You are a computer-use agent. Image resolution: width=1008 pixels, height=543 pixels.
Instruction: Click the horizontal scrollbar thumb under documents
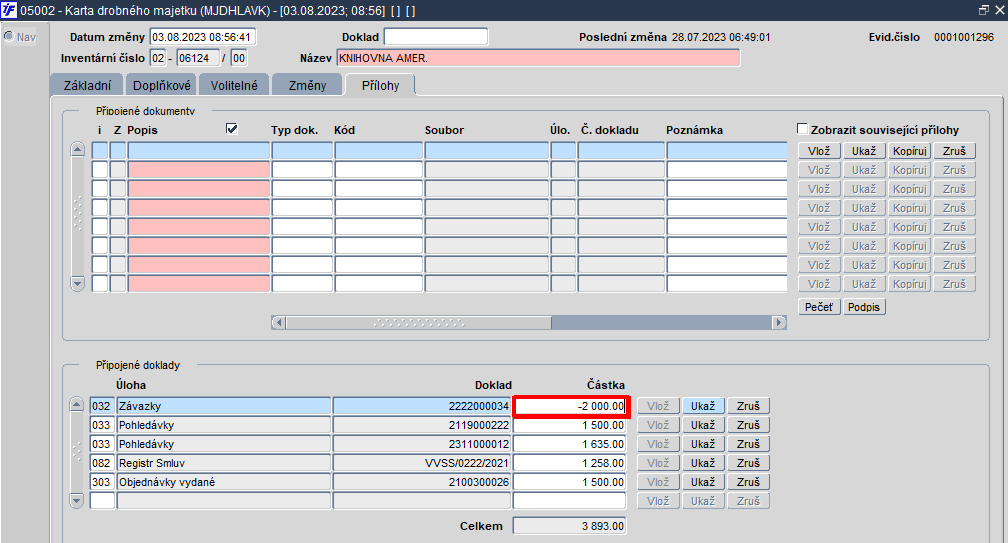click(418, 323)
